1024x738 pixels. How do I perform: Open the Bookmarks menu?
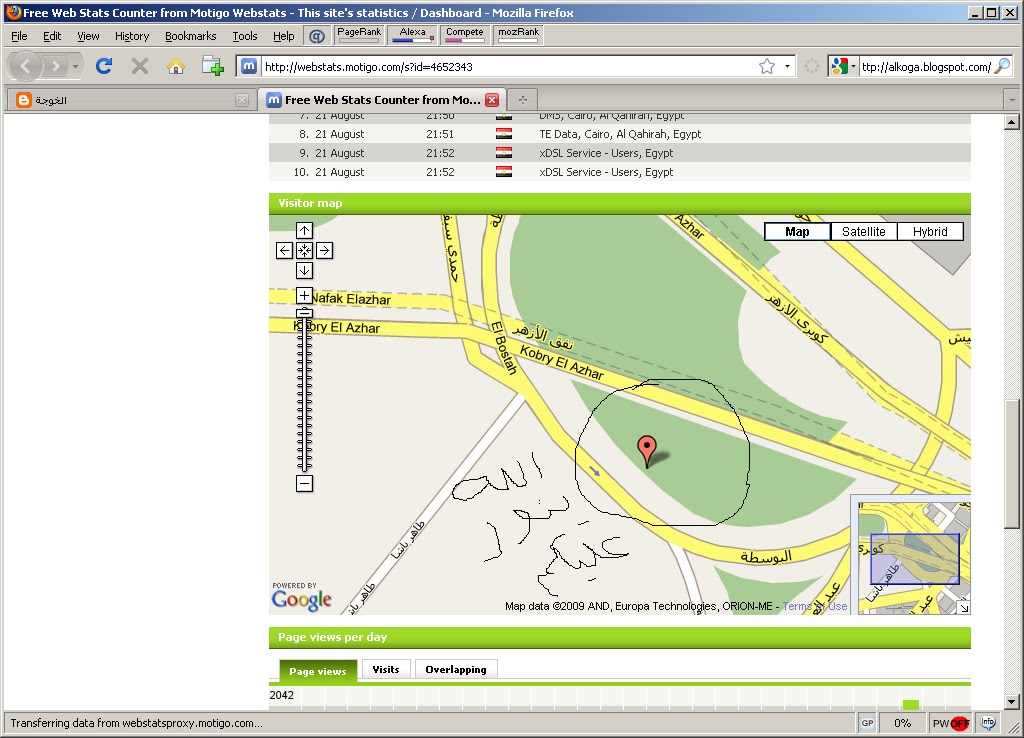point(190,36)
